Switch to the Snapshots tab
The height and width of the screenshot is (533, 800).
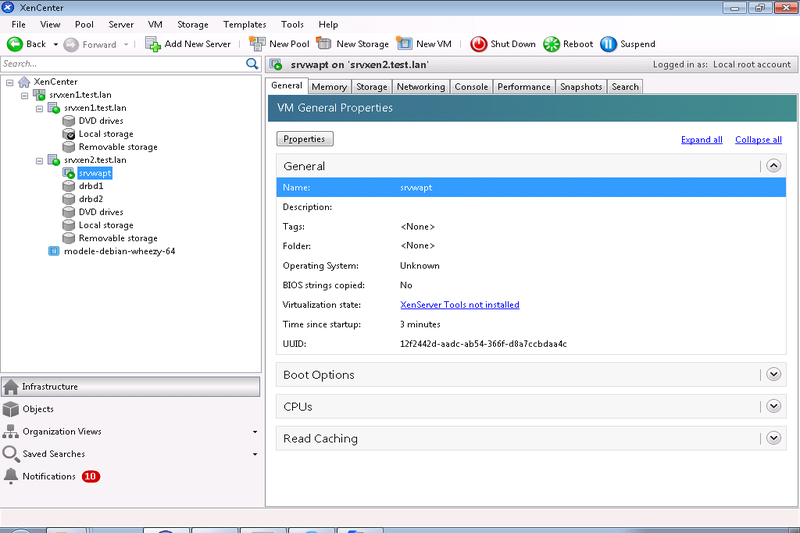pos(581,87)
